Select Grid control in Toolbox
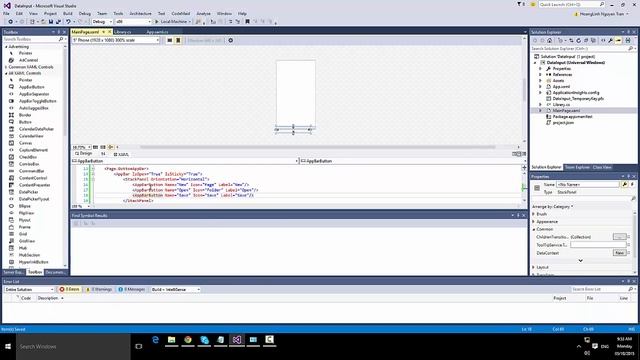Viewport: 640px width, 360px height. point(23,234)
